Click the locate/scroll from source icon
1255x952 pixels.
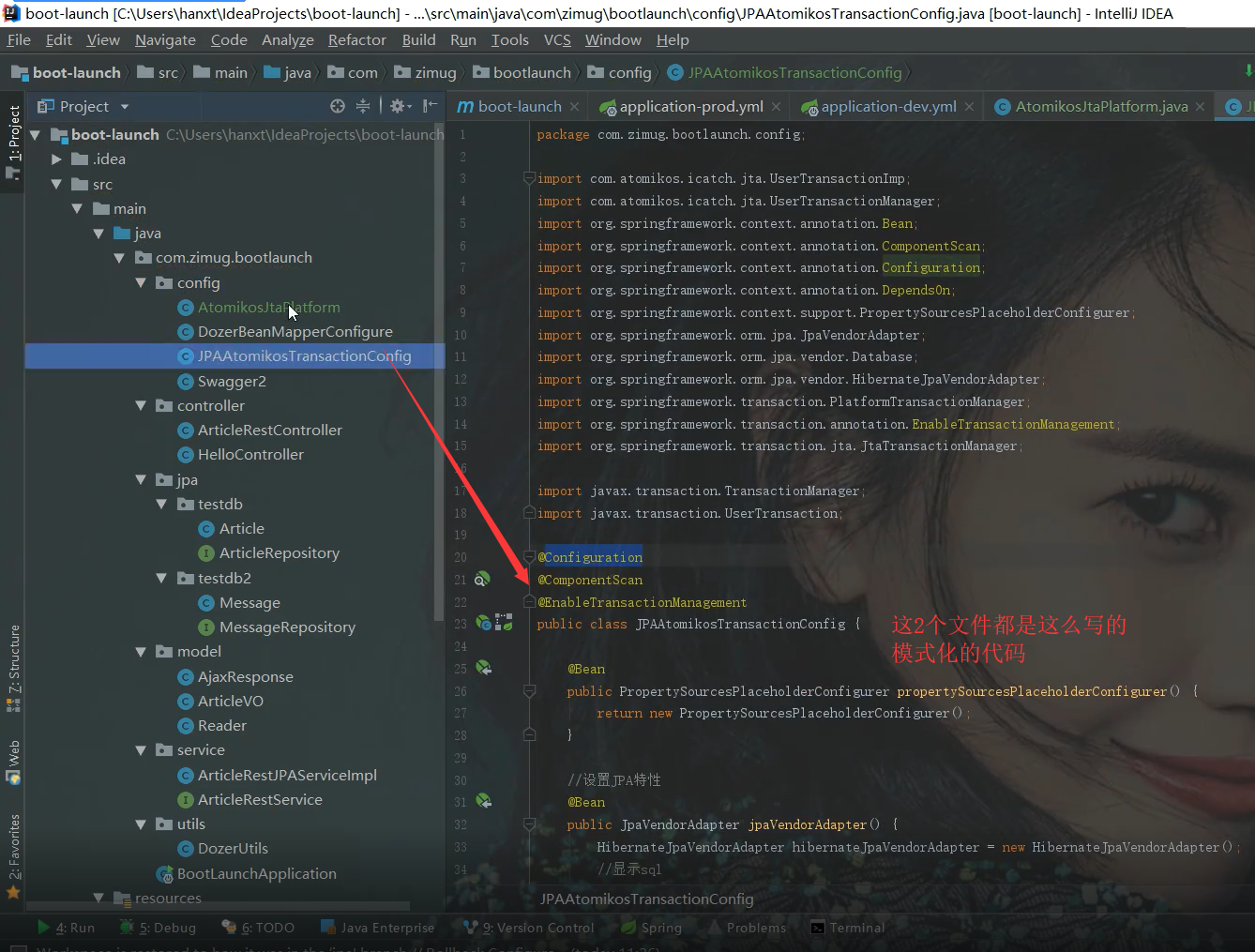(x=338, y=106)
